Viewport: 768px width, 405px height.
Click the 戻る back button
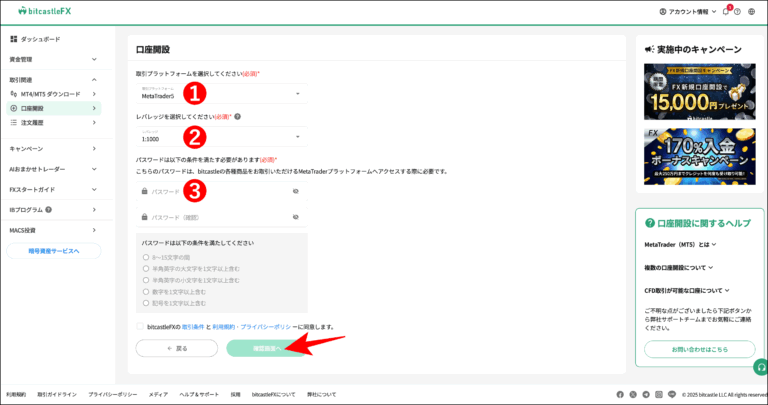177,348
